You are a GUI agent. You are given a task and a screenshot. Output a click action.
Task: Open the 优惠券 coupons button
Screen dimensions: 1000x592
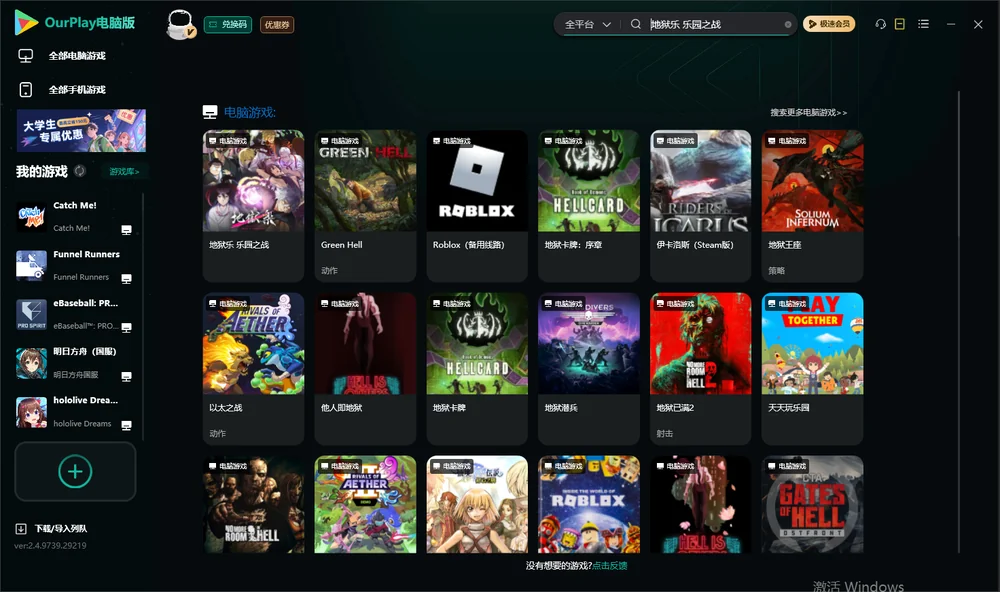(x=277, y=24)
